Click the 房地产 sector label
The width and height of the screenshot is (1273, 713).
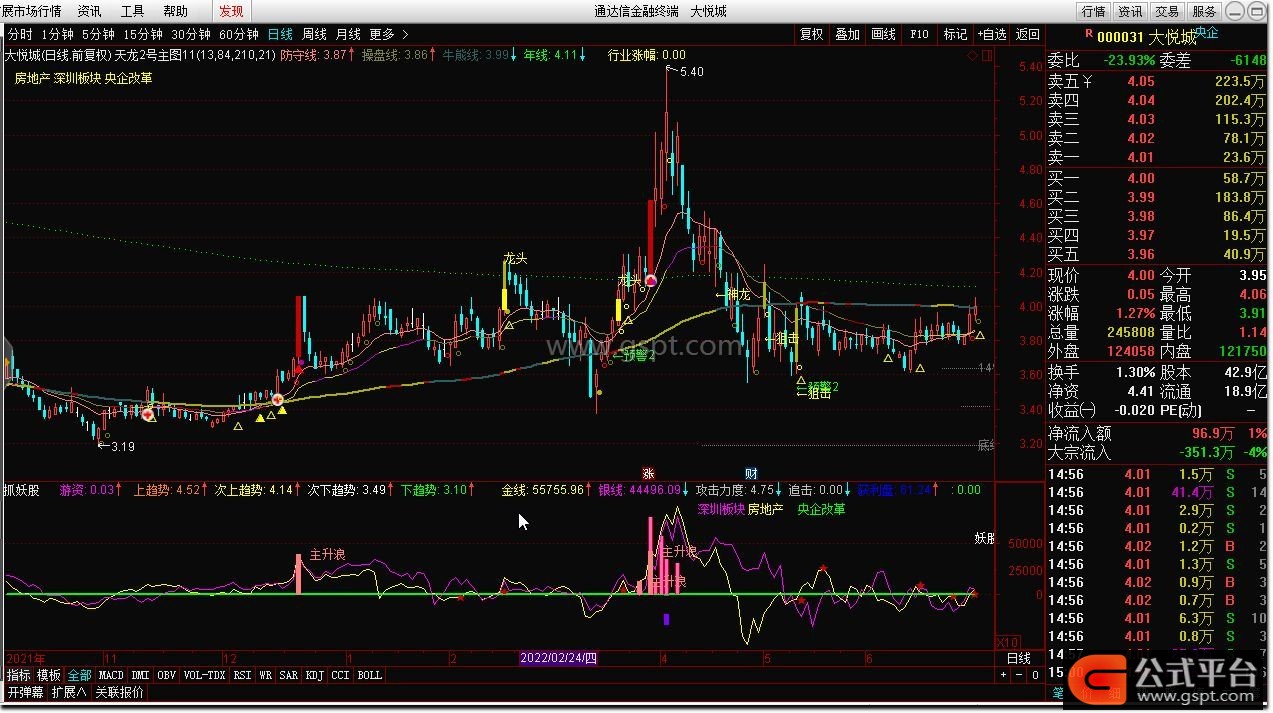pyautogui.click(x=31, y=77)
